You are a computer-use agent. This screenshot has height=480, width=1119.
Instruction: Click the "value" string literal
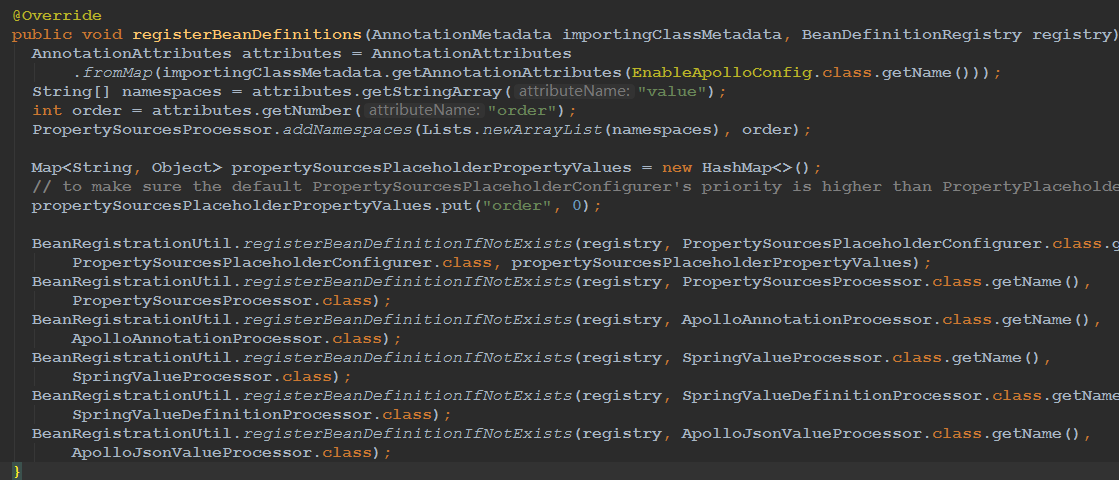tap(672, 91)
